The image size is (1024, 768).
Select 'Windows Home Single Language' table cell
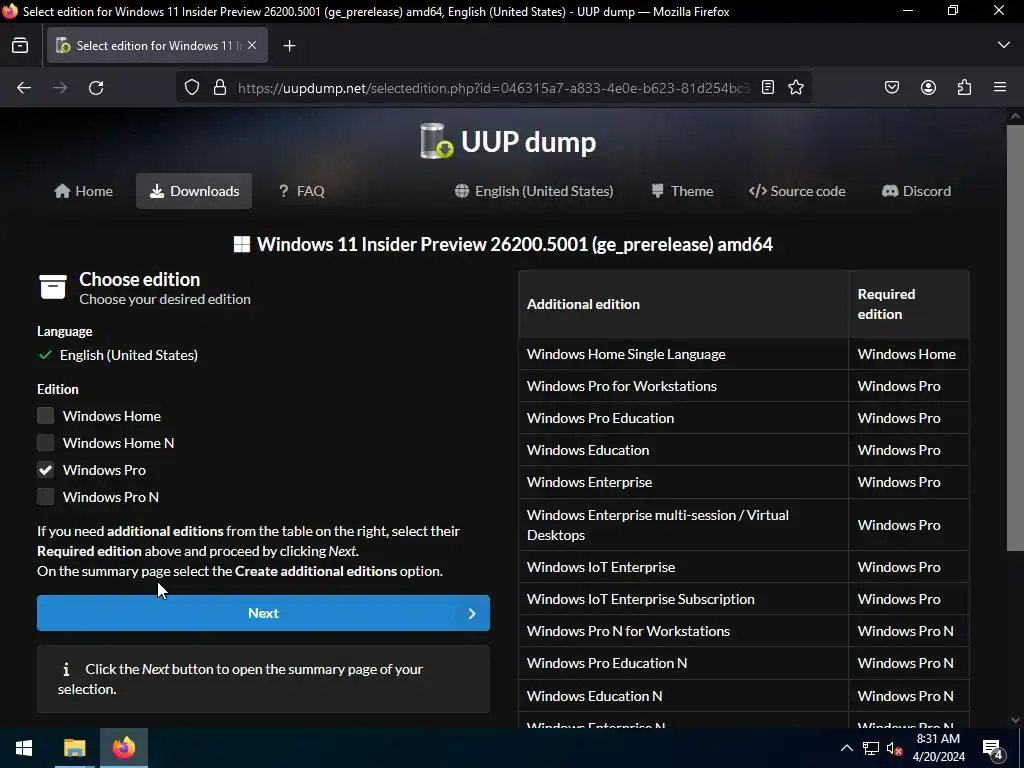point(684,354)
